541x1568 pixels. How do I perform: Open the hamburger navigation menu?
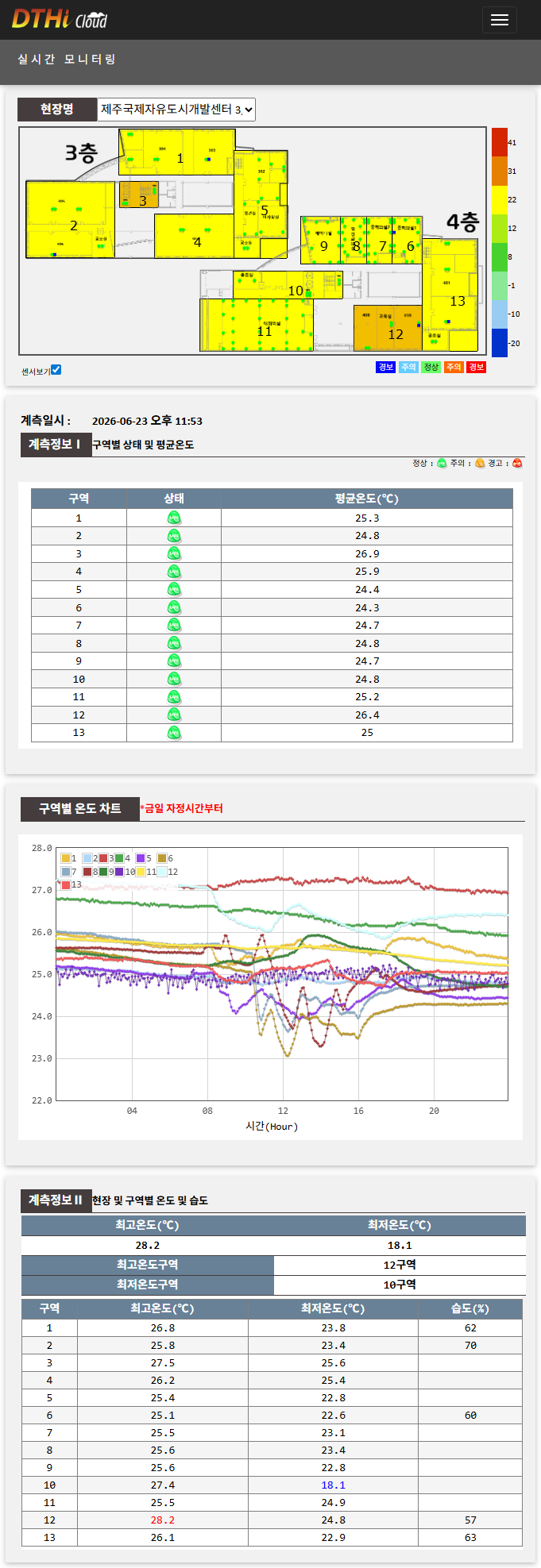(x=500, y=20)
